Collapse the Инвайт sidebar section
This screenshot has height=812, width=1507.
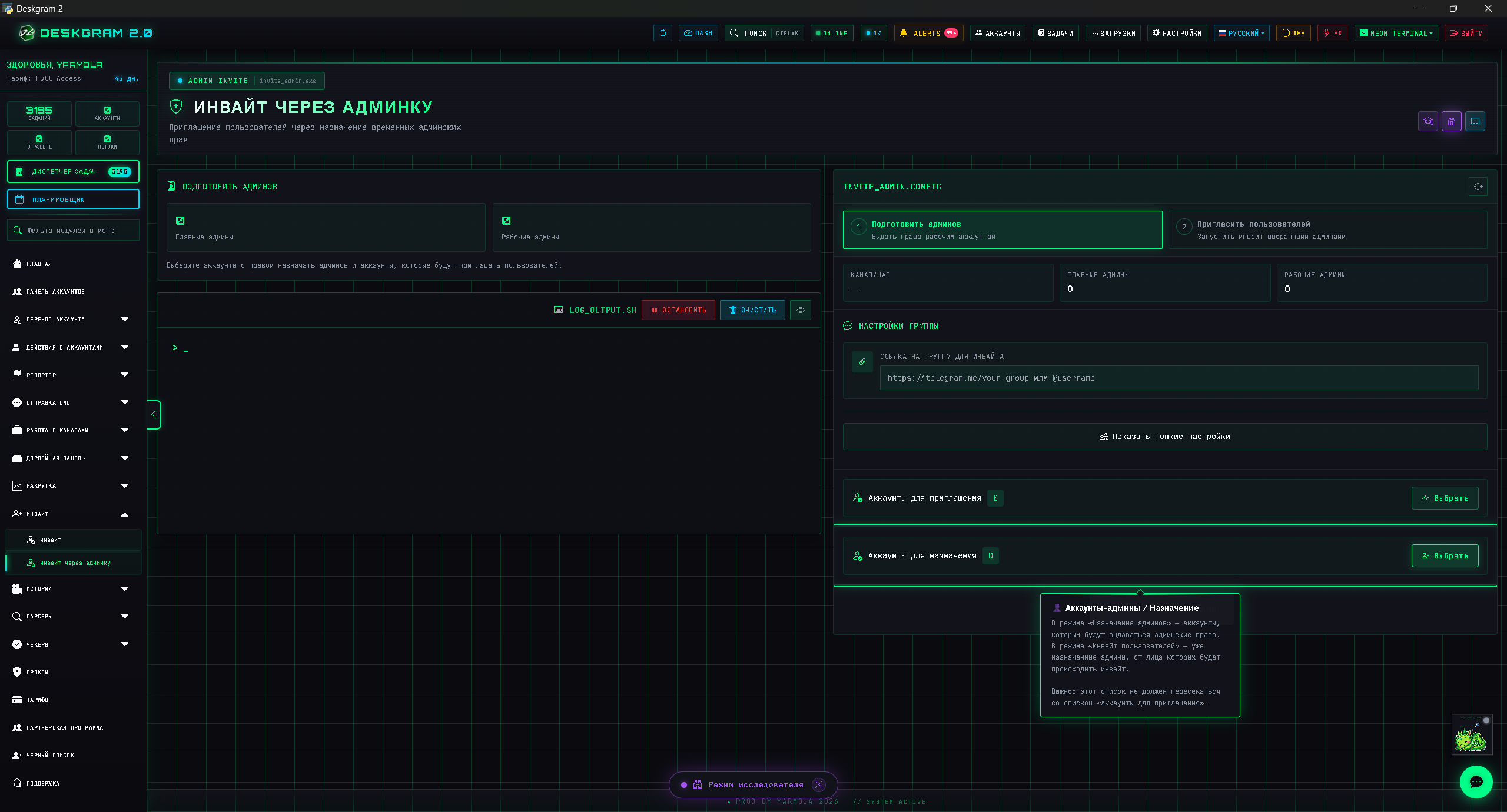73,514
